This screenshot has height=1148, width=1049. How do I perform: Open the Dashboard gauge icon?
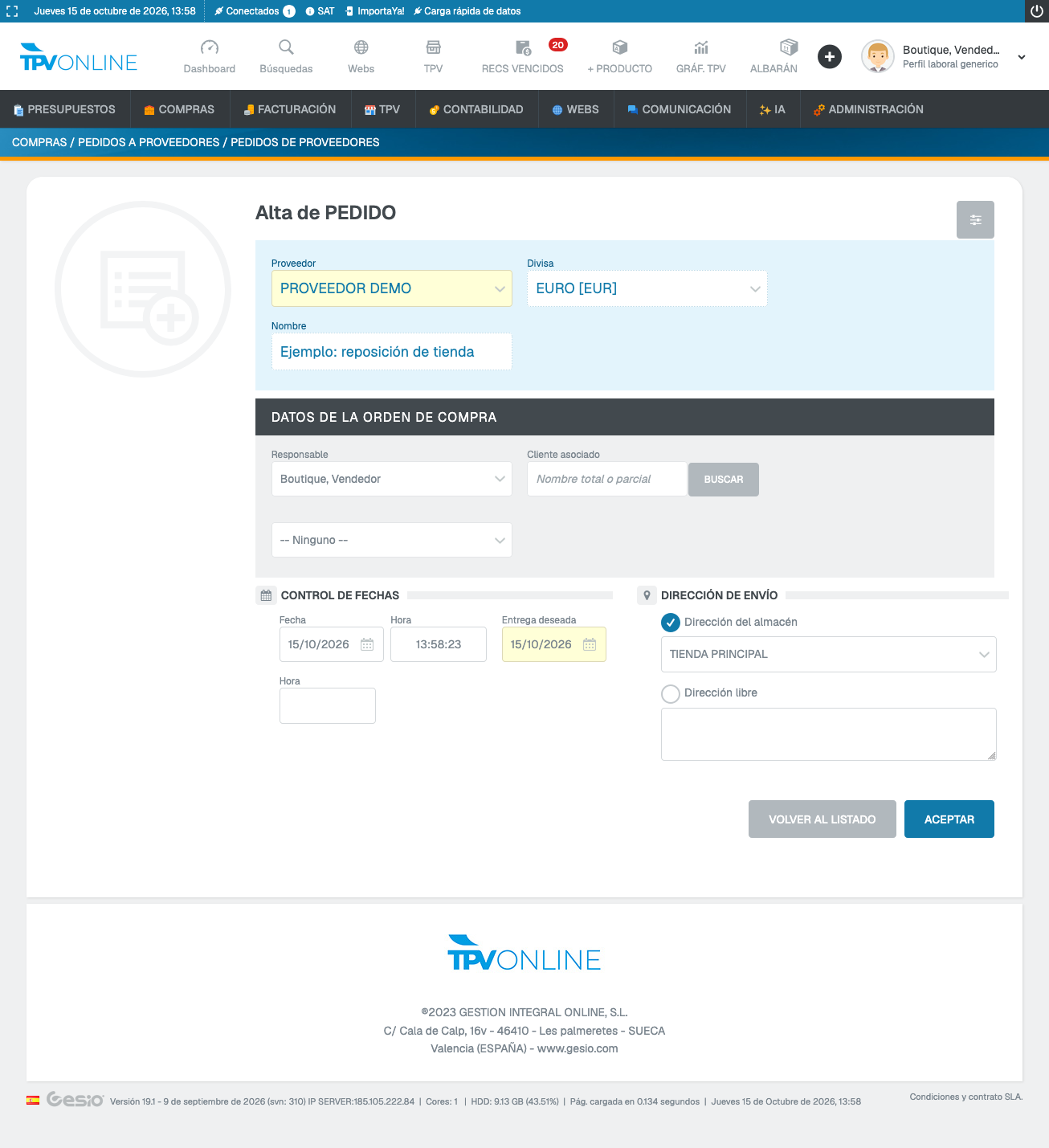click(x=209, y=47)
